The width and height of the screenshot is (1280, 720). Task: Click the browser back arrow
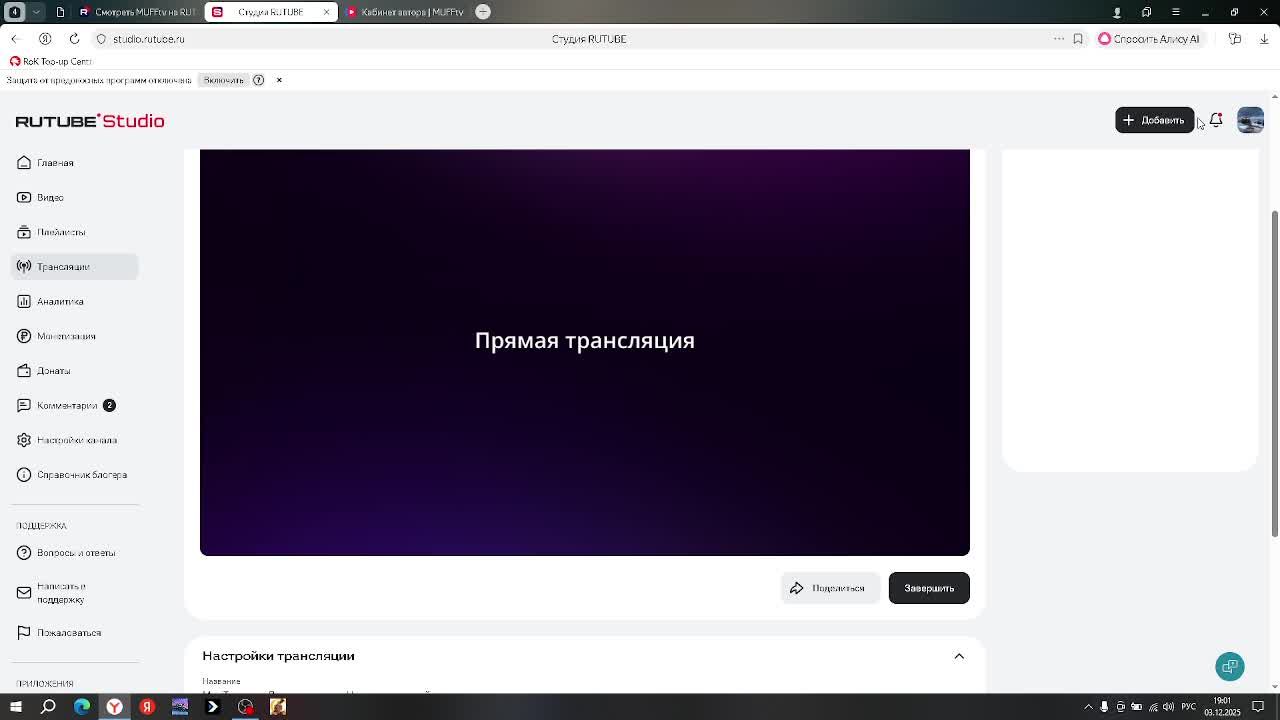click(15, 39)
